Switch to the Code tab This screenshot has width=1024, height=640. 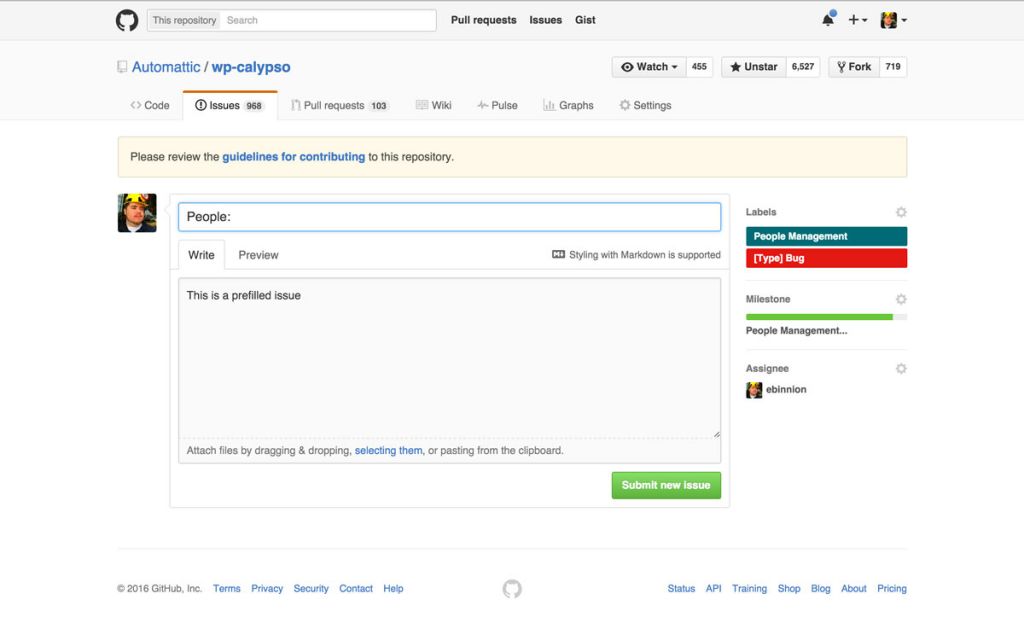pos(150,105)
